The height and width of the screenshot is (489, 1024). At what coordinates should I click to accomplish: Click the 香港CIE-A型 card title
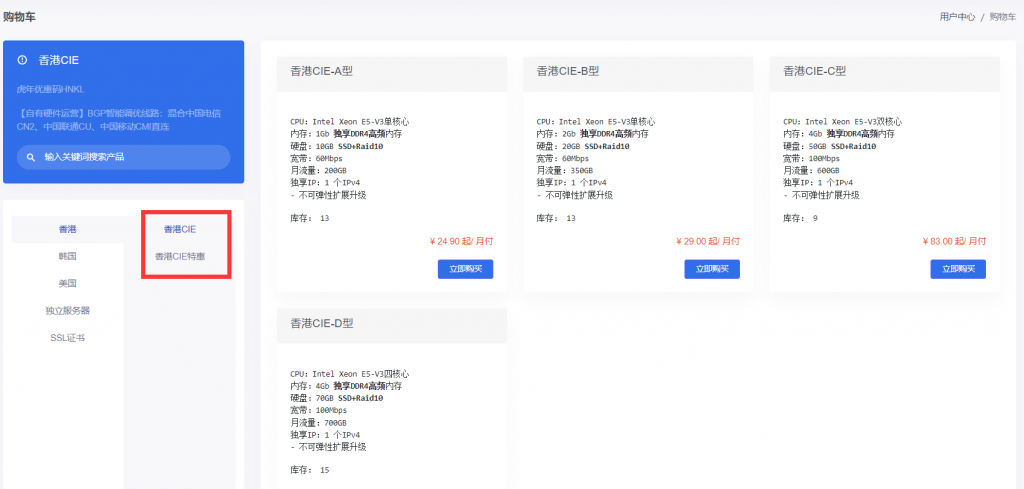(321, 72)
